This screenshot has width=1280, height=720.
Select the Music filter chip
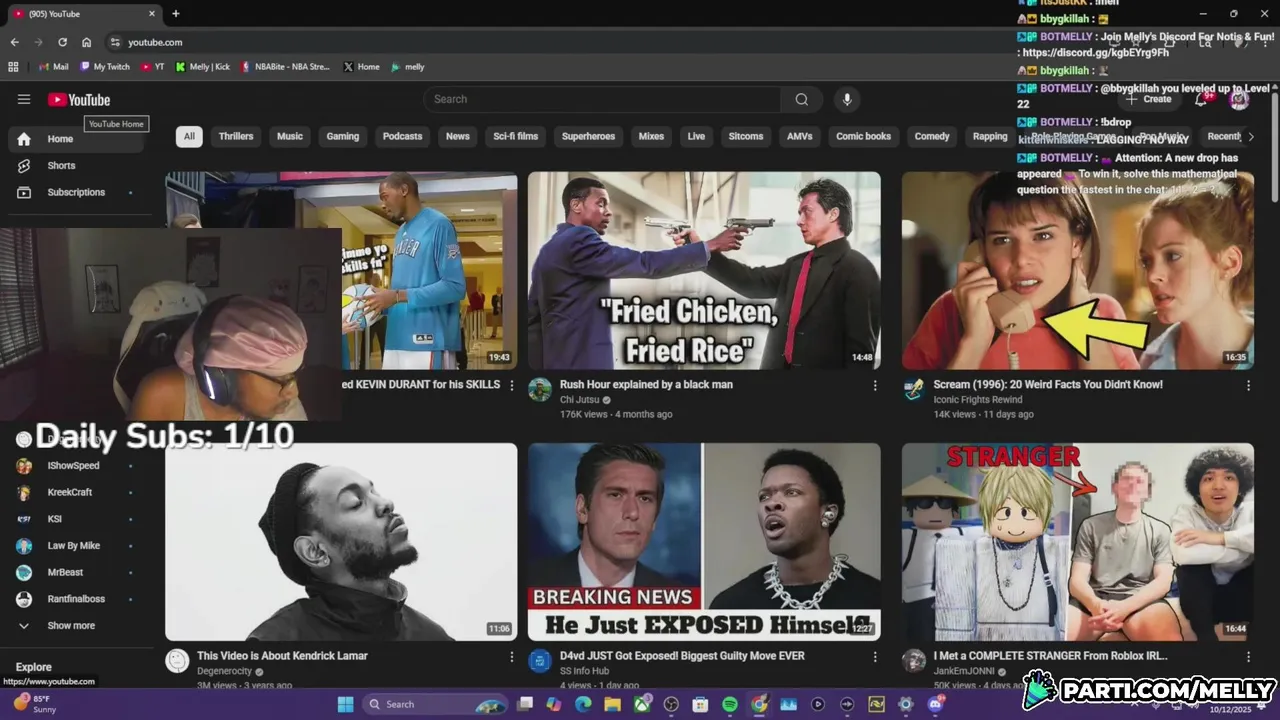click(290, 136)
